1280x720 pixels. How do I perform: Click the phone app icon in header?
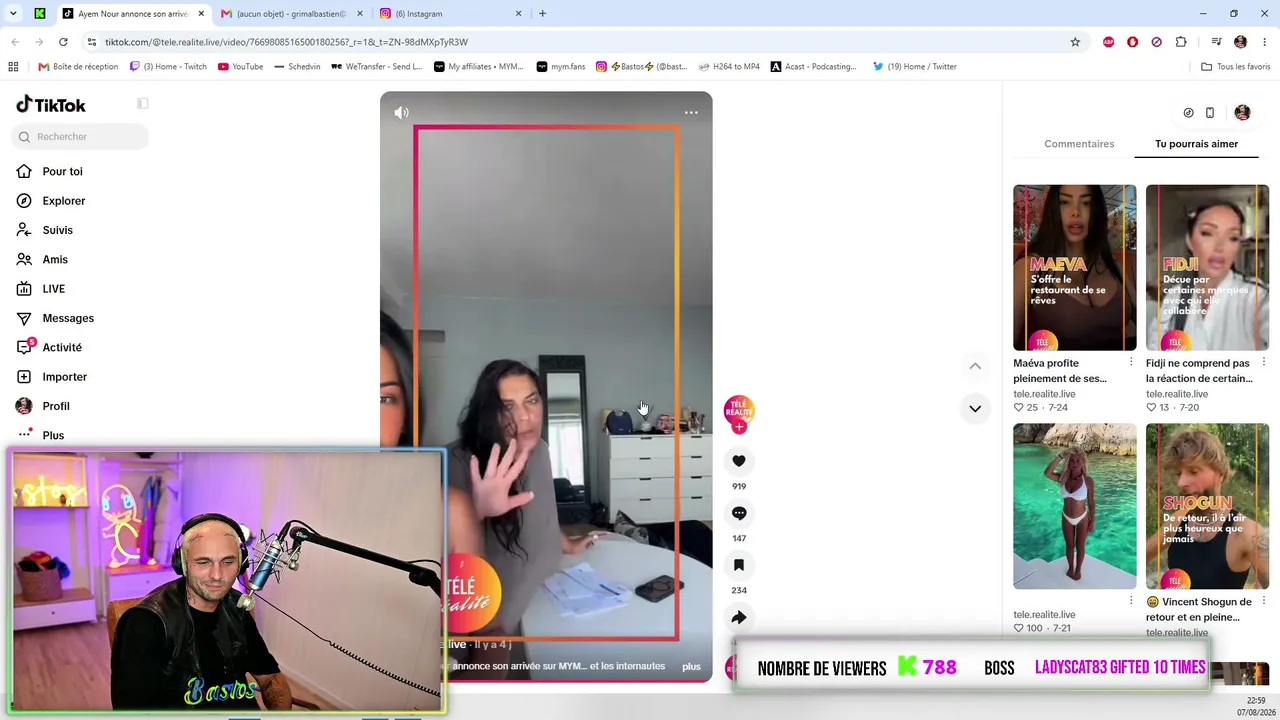pos(1210,113)
